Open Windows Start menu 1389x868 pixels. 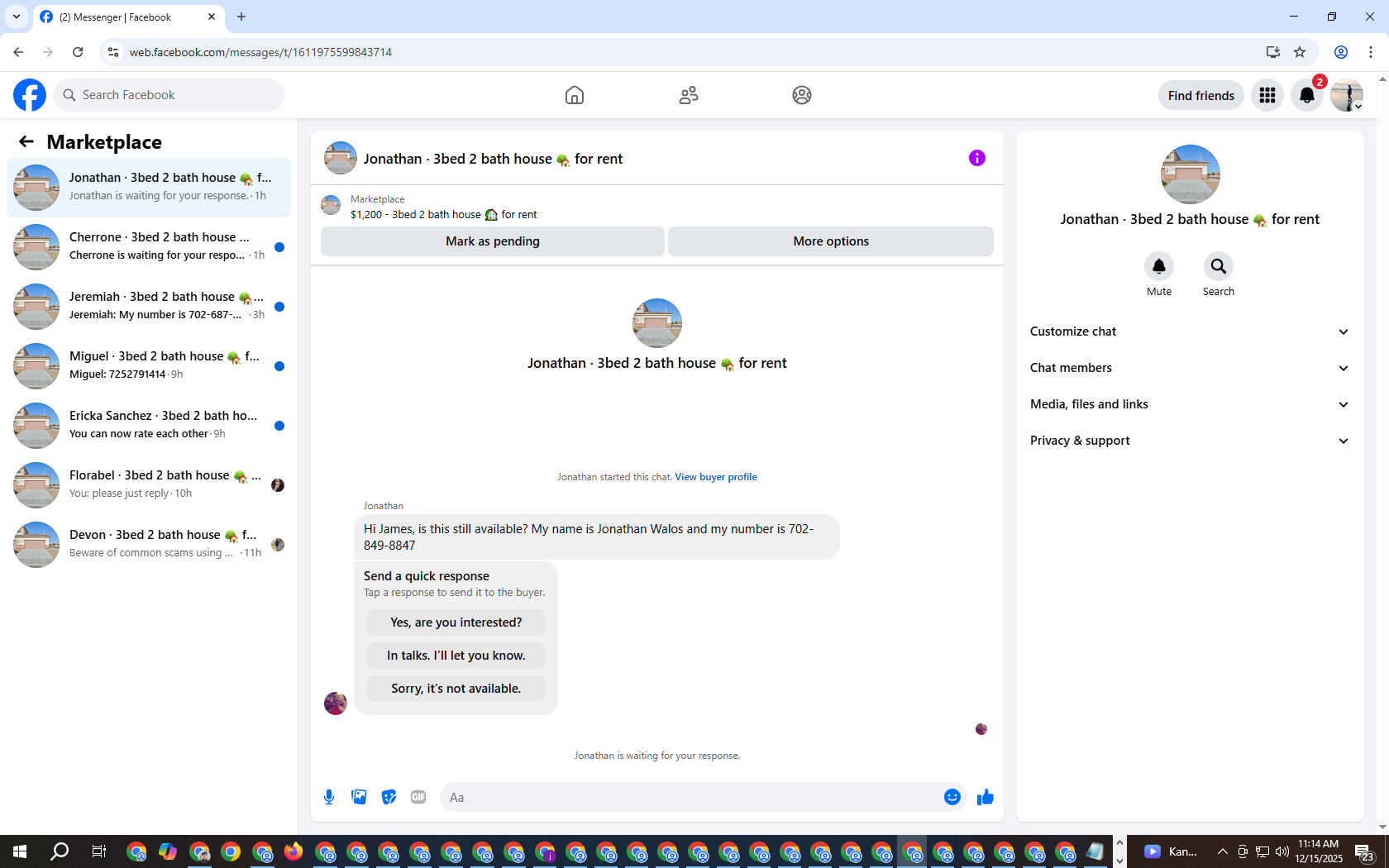[20, 851]
